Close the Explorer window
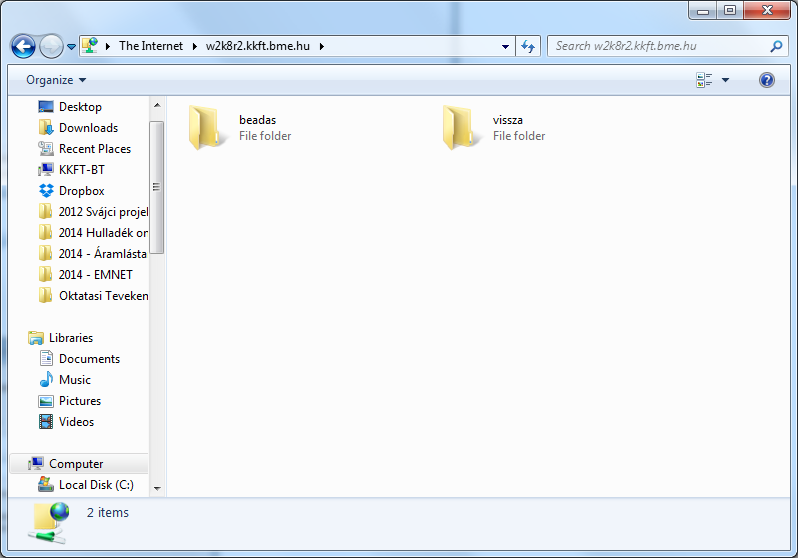 (767, 10)
